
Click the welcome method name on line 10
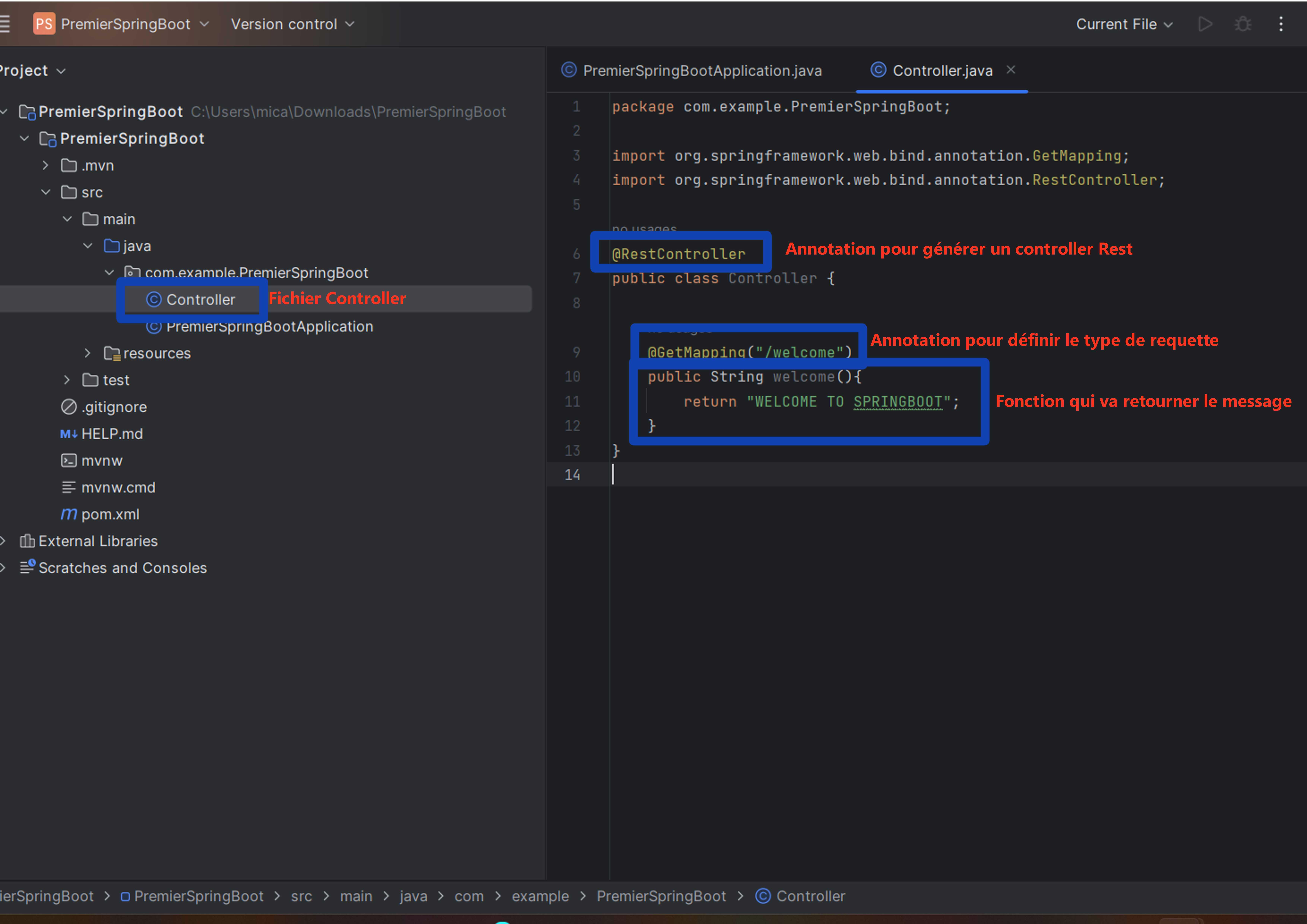(804, 377)
